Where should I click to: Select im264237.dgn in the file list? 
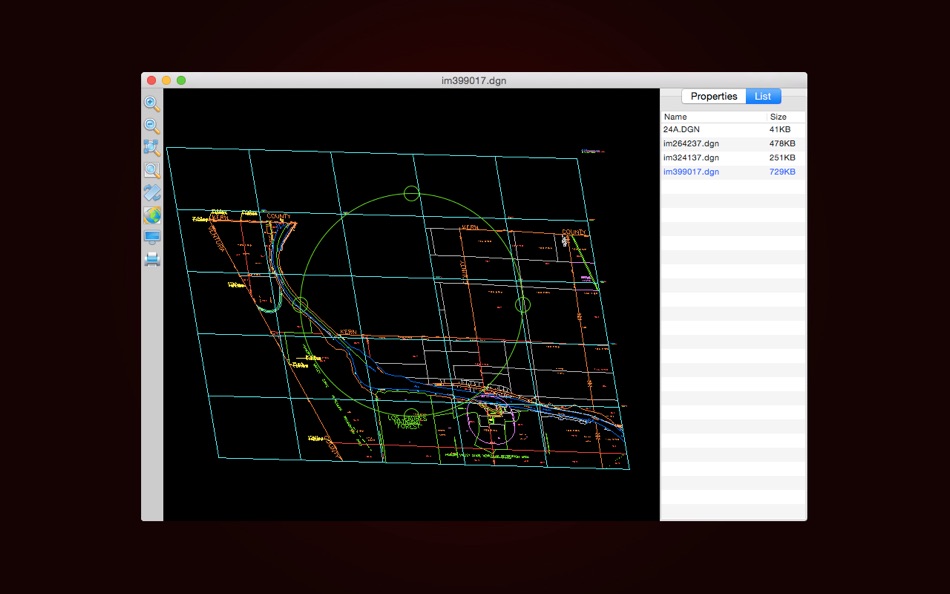(x=691, y=144)
